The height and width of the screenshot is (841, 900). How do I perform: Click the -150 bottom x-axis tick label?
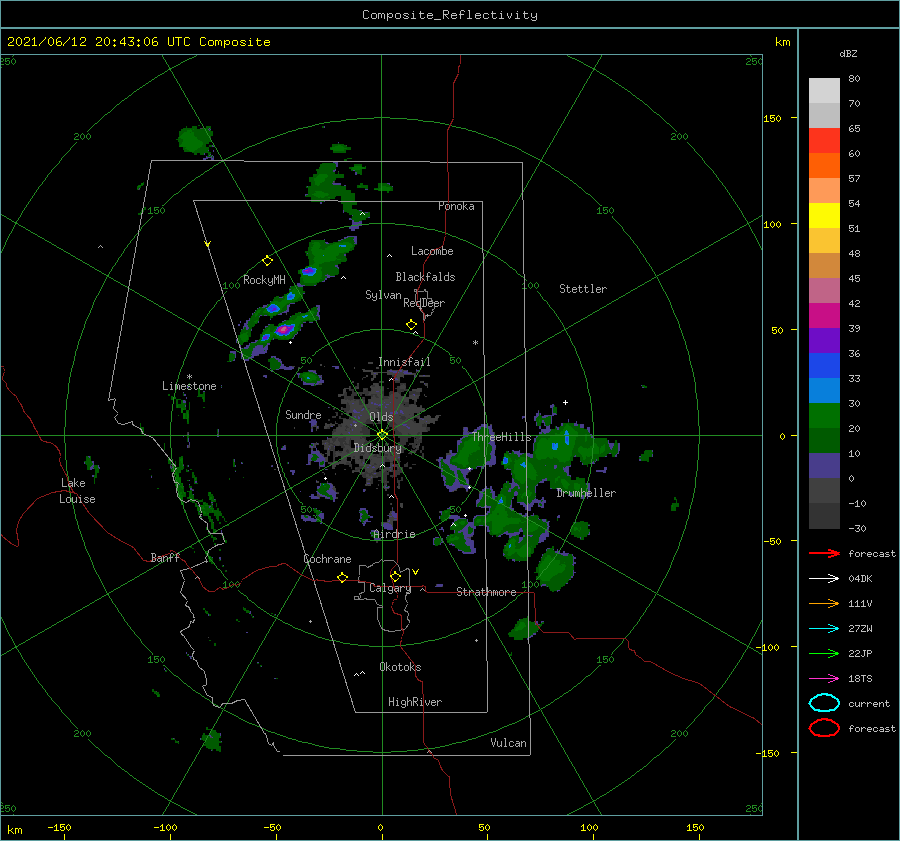click(x=59, y=827)
